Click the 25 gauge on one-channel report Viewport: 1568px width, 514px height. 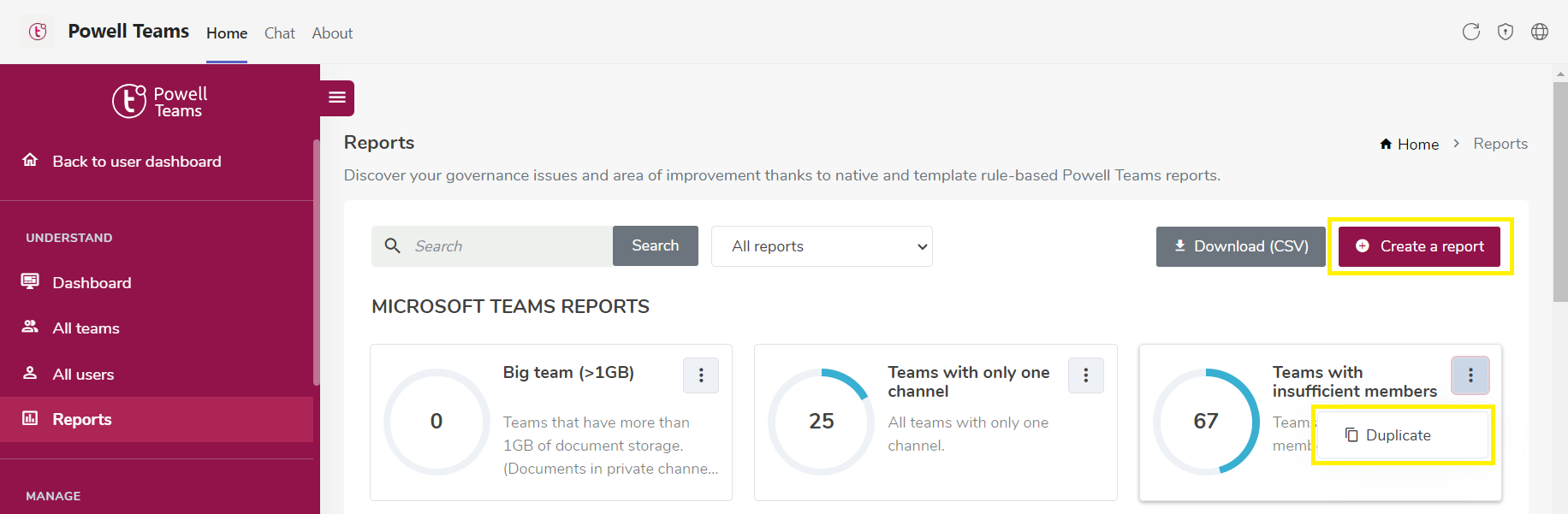click(x=821, y=421)
